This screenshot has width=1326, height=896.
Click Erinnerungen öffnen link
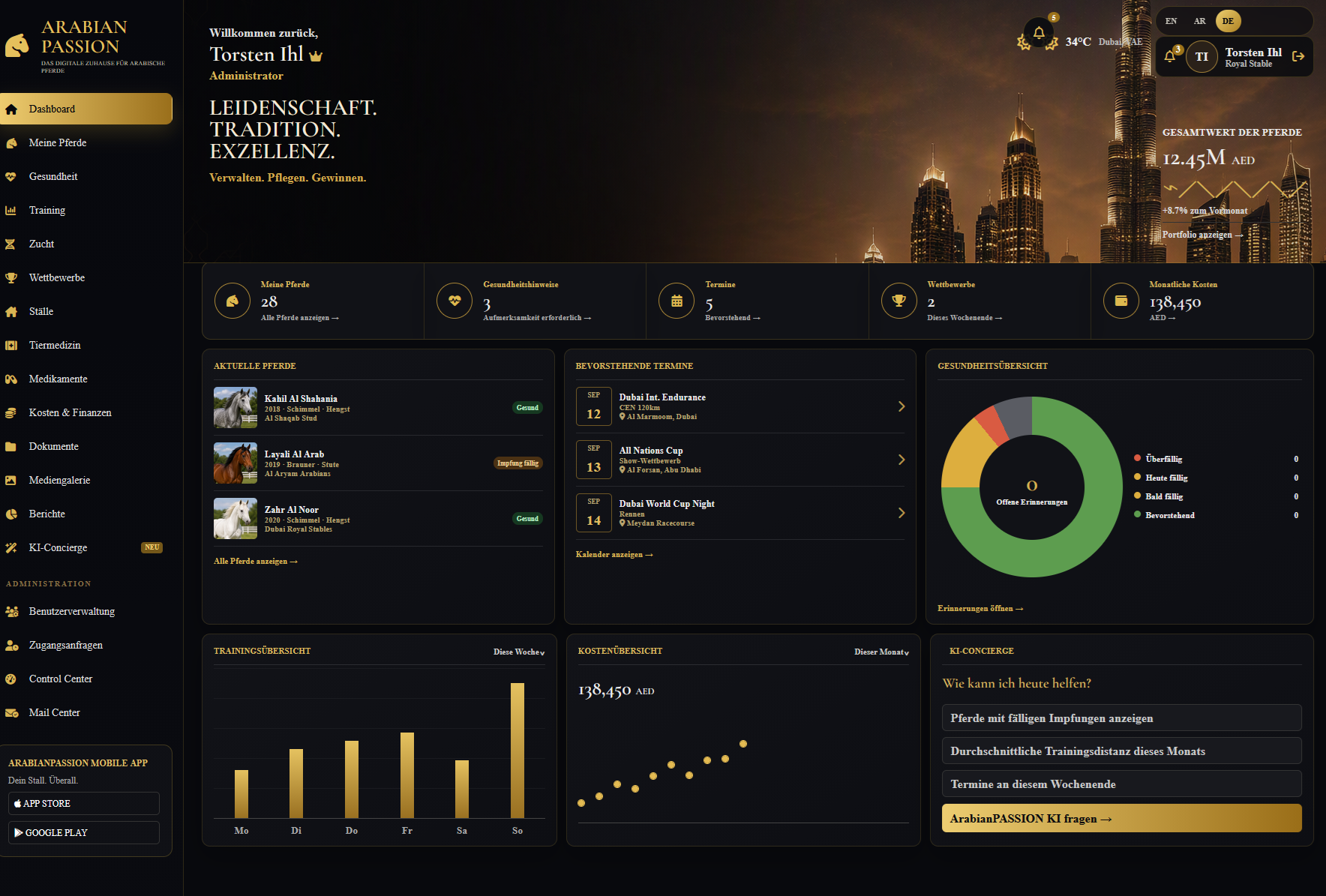coord(980,609)
